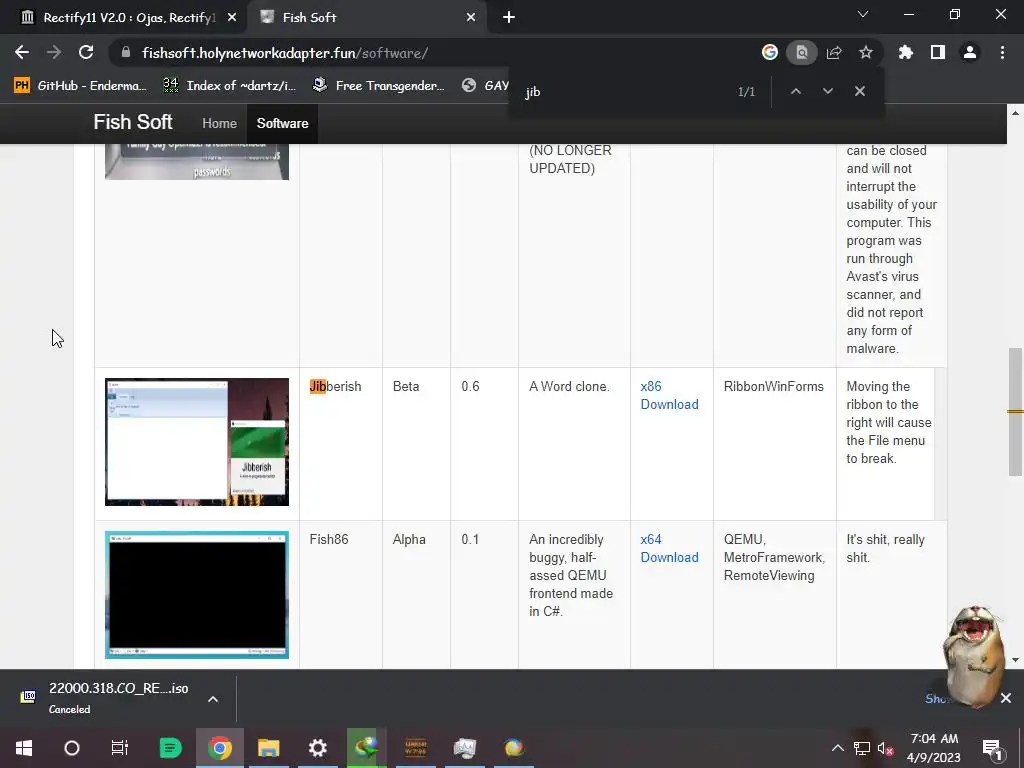Click the scrollbar down arrow
The image size is (1024, 768).
pos(1015,660)
